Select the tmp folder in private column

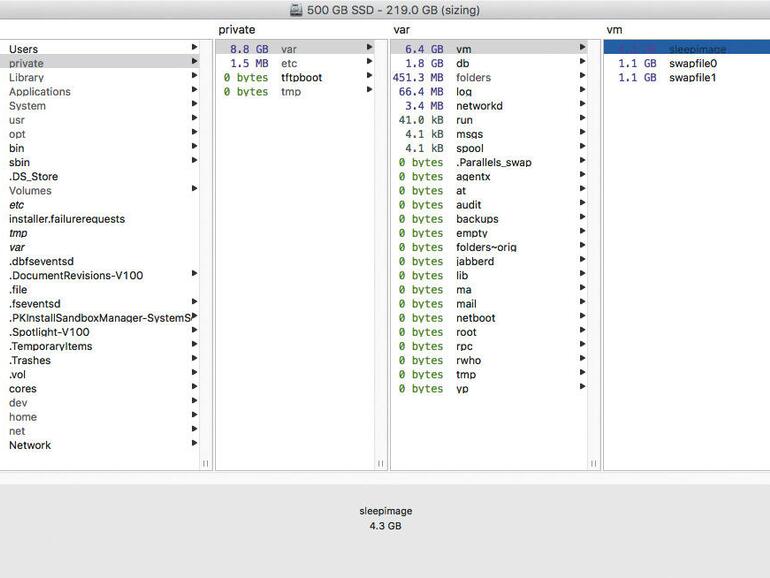295,92
